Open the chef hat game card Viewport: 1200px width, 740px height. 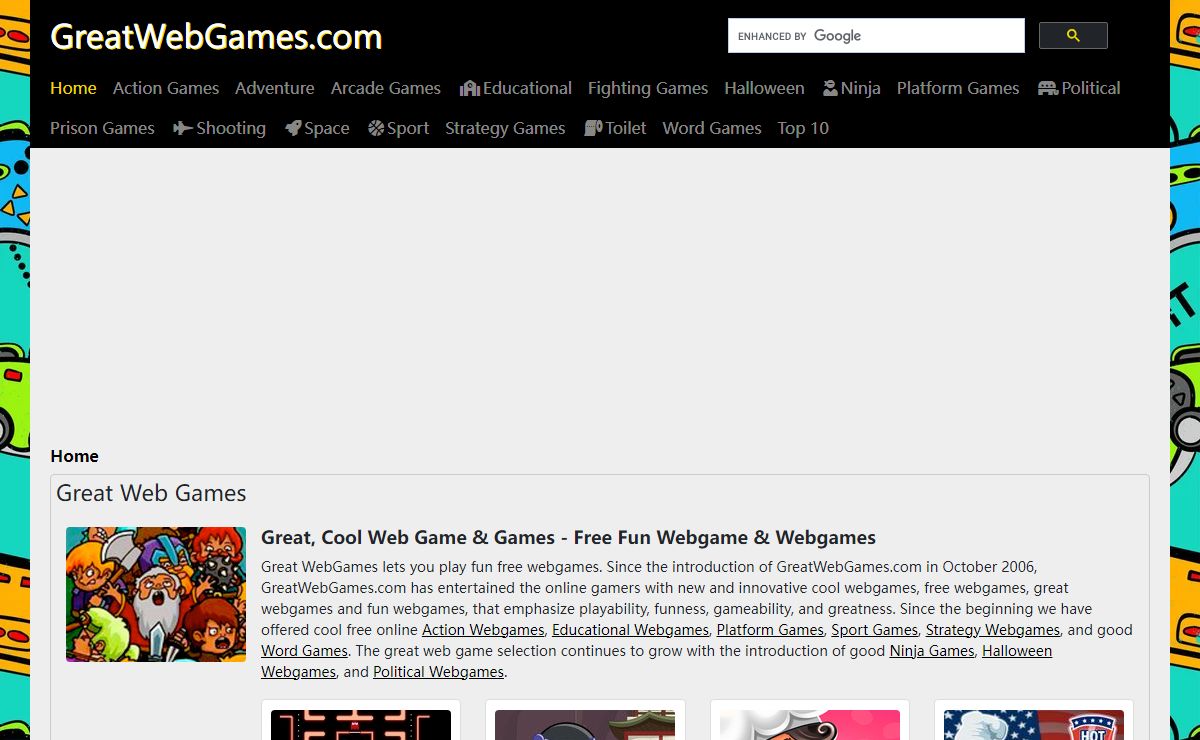[x=810, y=722]
